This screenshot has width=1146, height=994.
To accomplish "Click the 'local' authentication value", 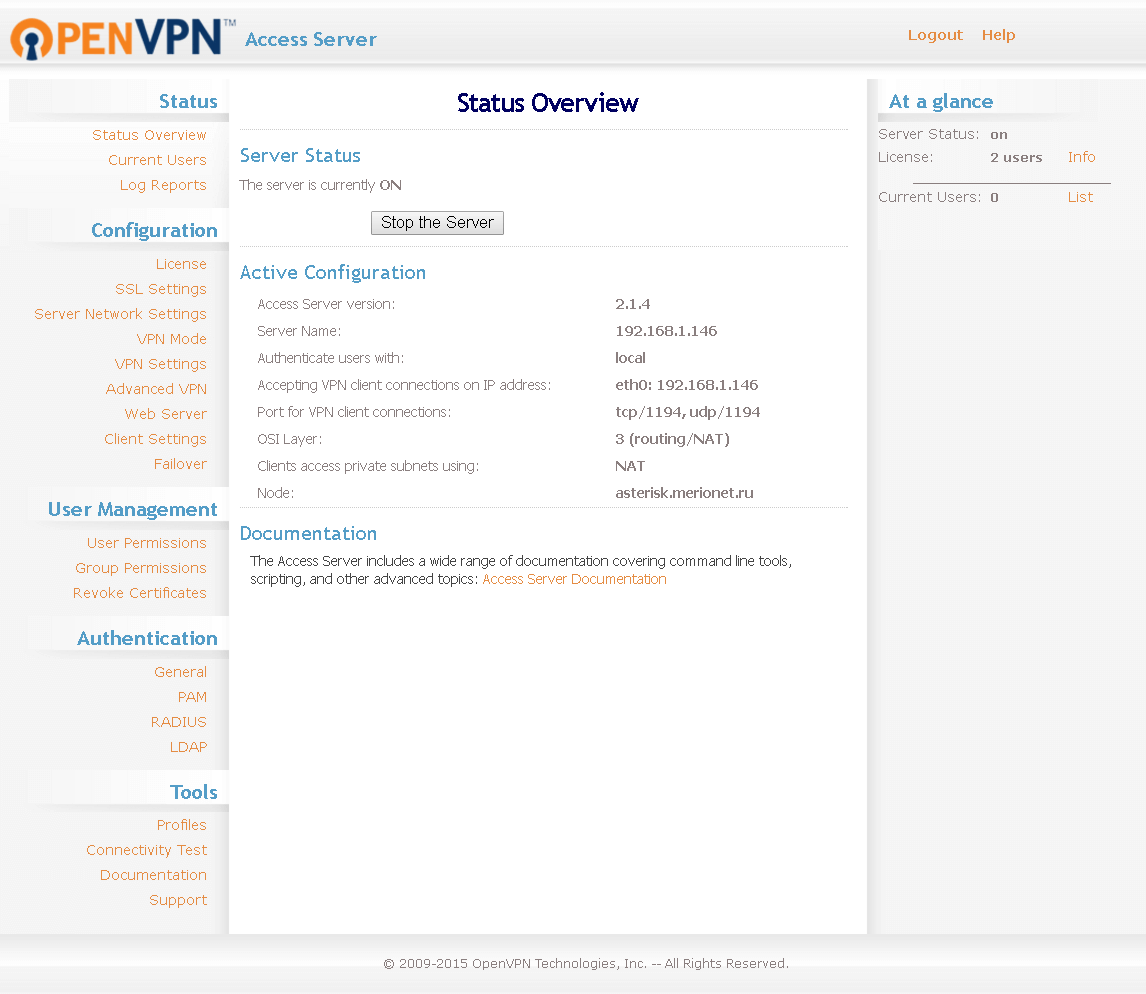I will coord(630,358).
